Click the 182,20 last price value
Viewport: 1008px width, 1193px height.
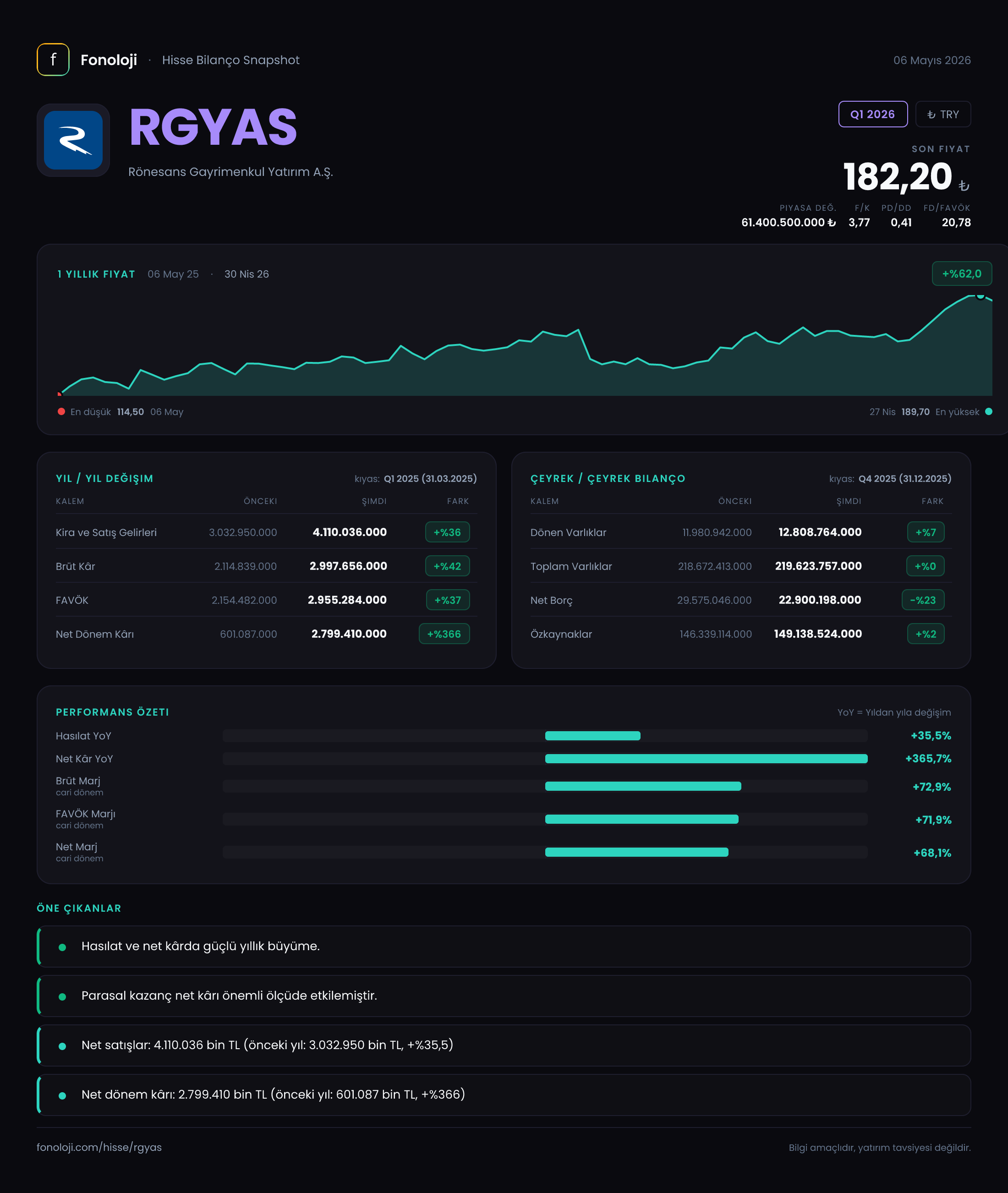coord(898,176)
